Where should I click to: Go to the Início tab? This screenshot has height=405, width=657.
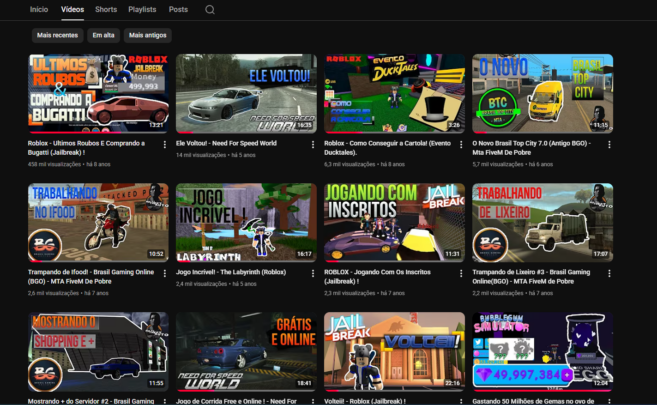point(39,9)
